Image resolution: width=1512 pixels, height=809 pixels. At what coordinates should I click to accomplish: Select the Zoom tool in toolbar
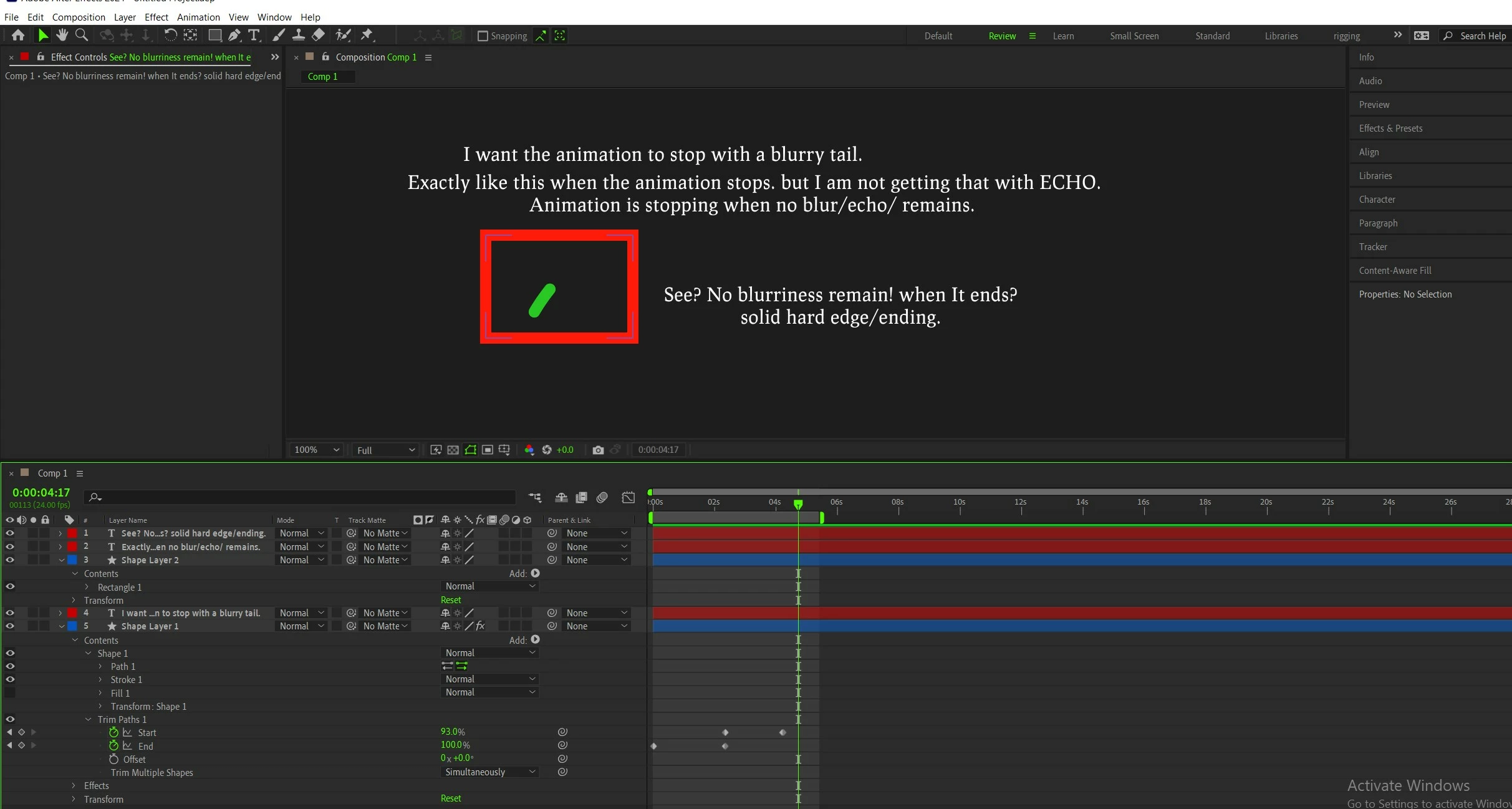click(82, 36)
